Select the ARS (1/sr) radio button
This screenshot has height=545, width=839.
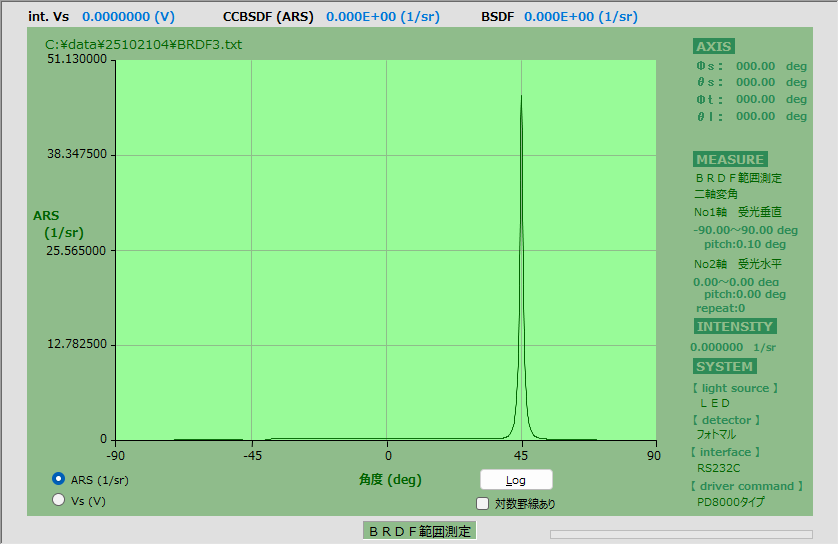tap(59, 479)
